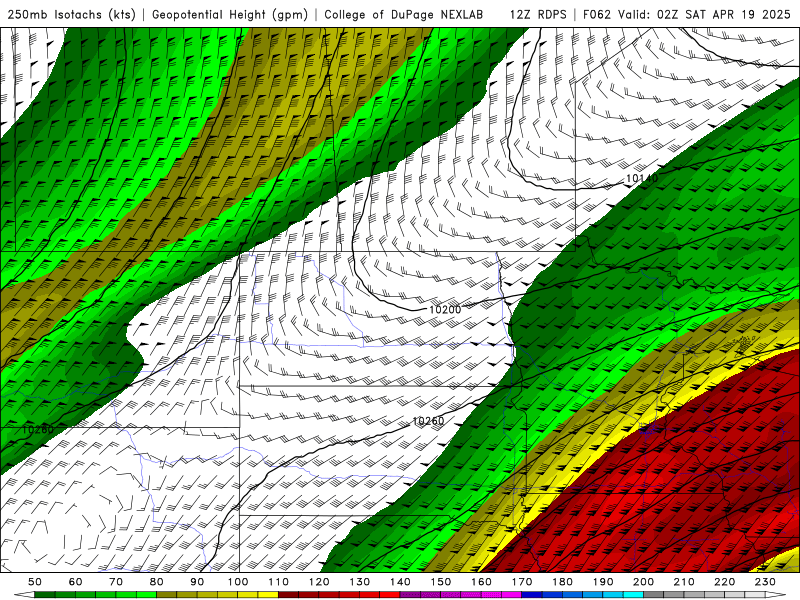The image size is (800, 600).
Task: Click the 170 value on the color scale
Action: (522, 582)
